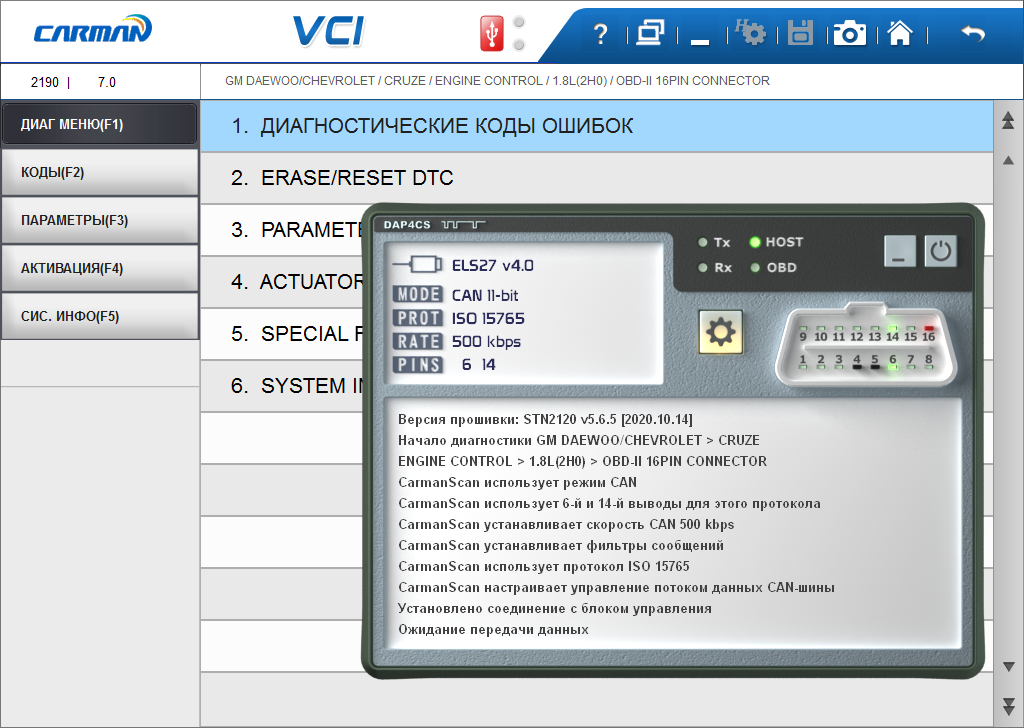Click the minimize bar icon in toolbar
1024x728 pixels.
click(x=700, y=42)
